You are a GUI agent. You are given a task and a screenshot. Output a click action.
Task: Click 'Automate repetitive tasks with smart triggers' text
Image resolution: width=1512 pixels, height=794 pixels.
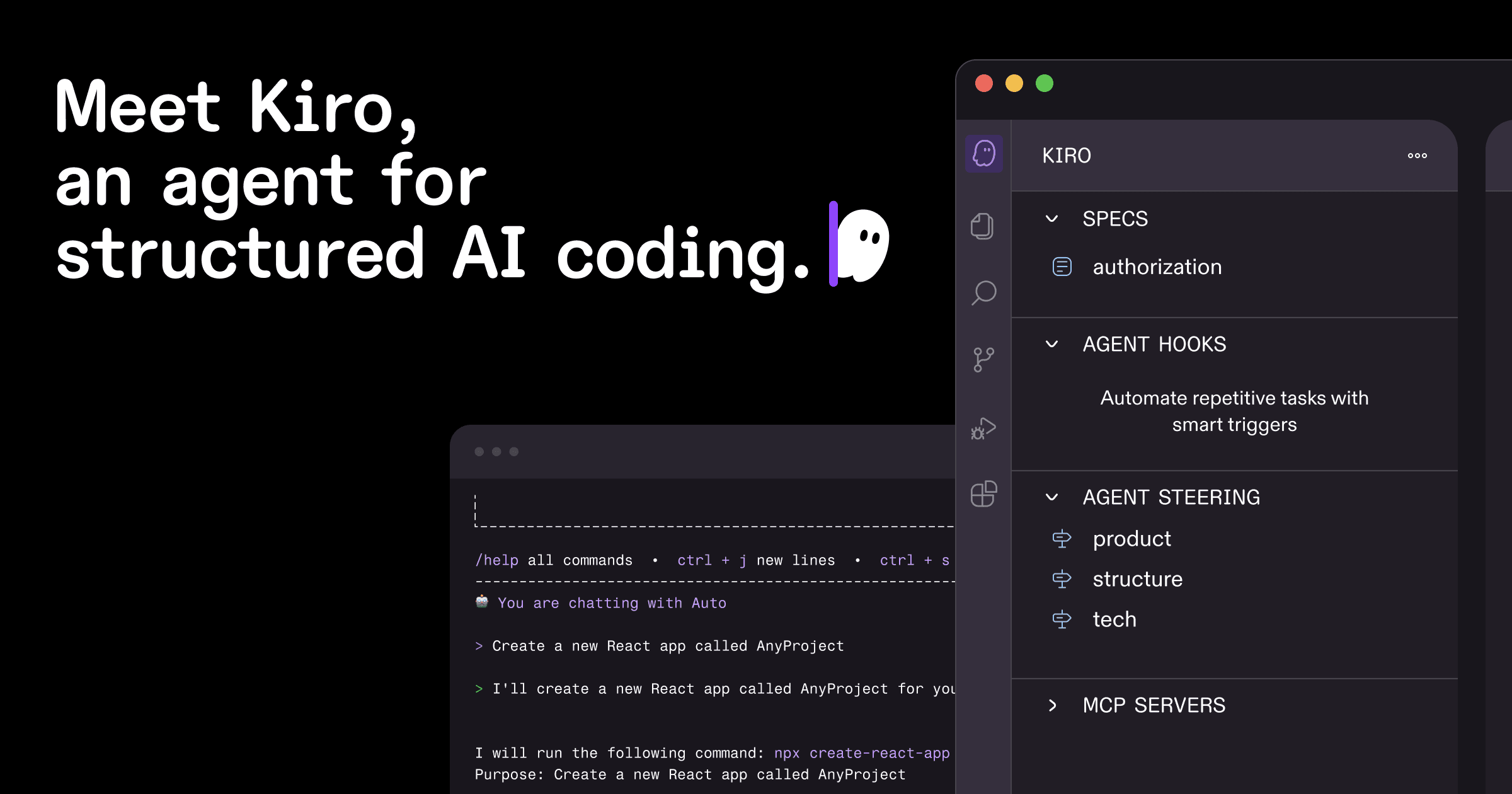coord(1234,411)
